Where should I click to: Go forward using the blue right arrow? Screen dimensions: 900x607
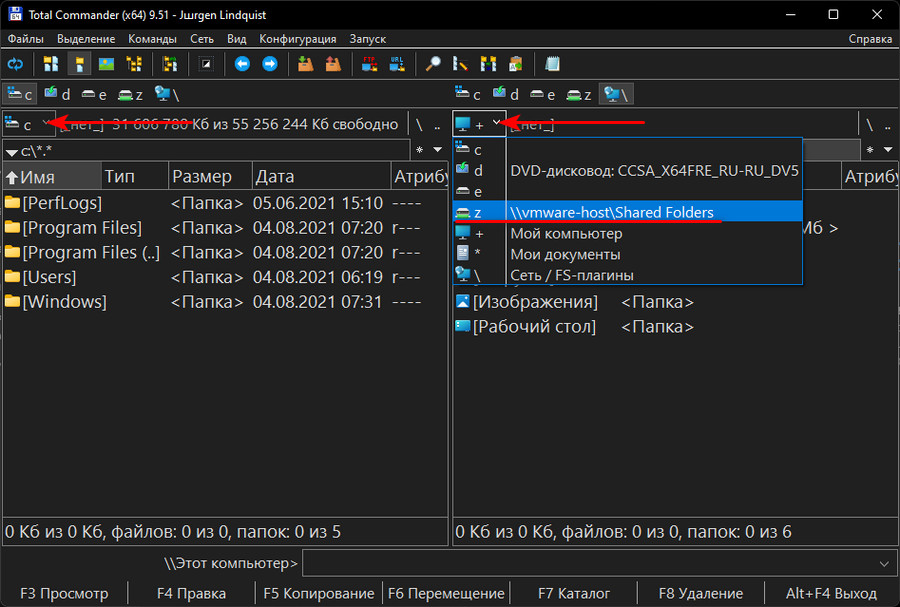(270, 64)
